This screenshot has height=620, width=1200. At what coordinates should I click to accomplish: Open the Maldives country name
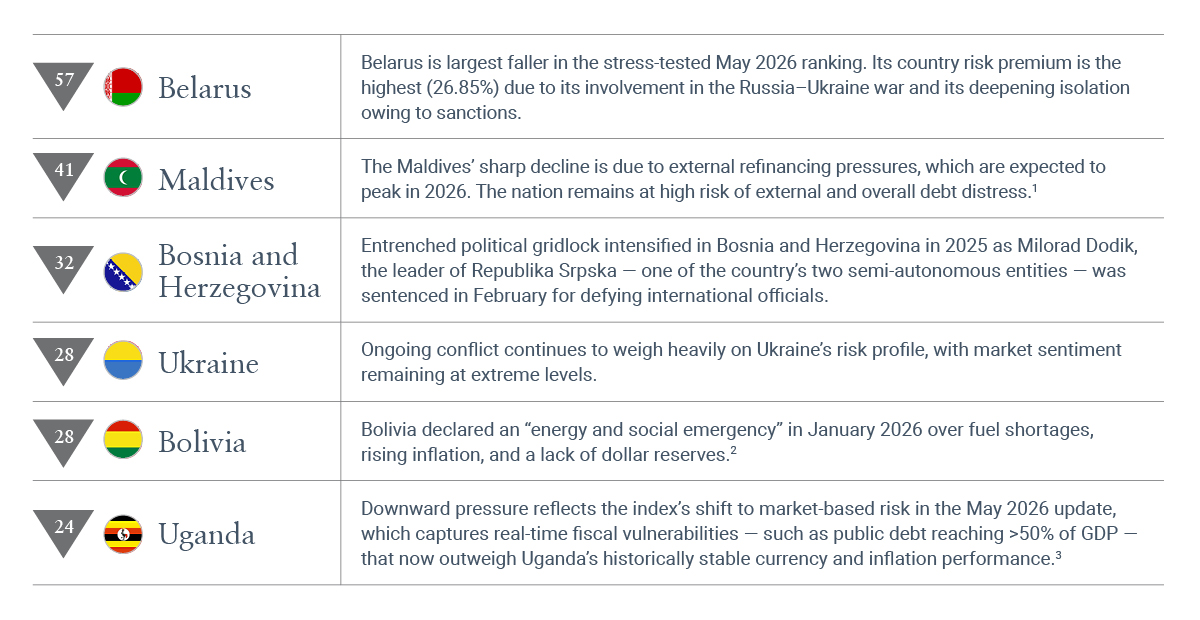pyautogui.click(x=216, y=180)
